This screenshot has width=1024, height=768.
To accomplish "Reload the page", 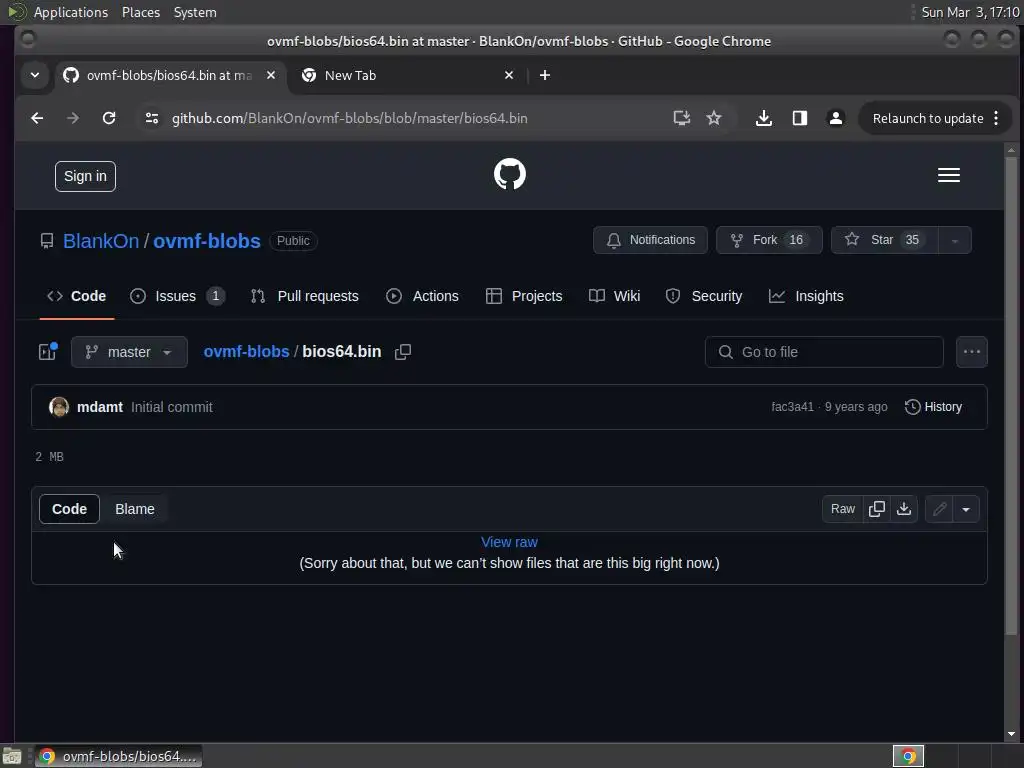I will point(109,118).
